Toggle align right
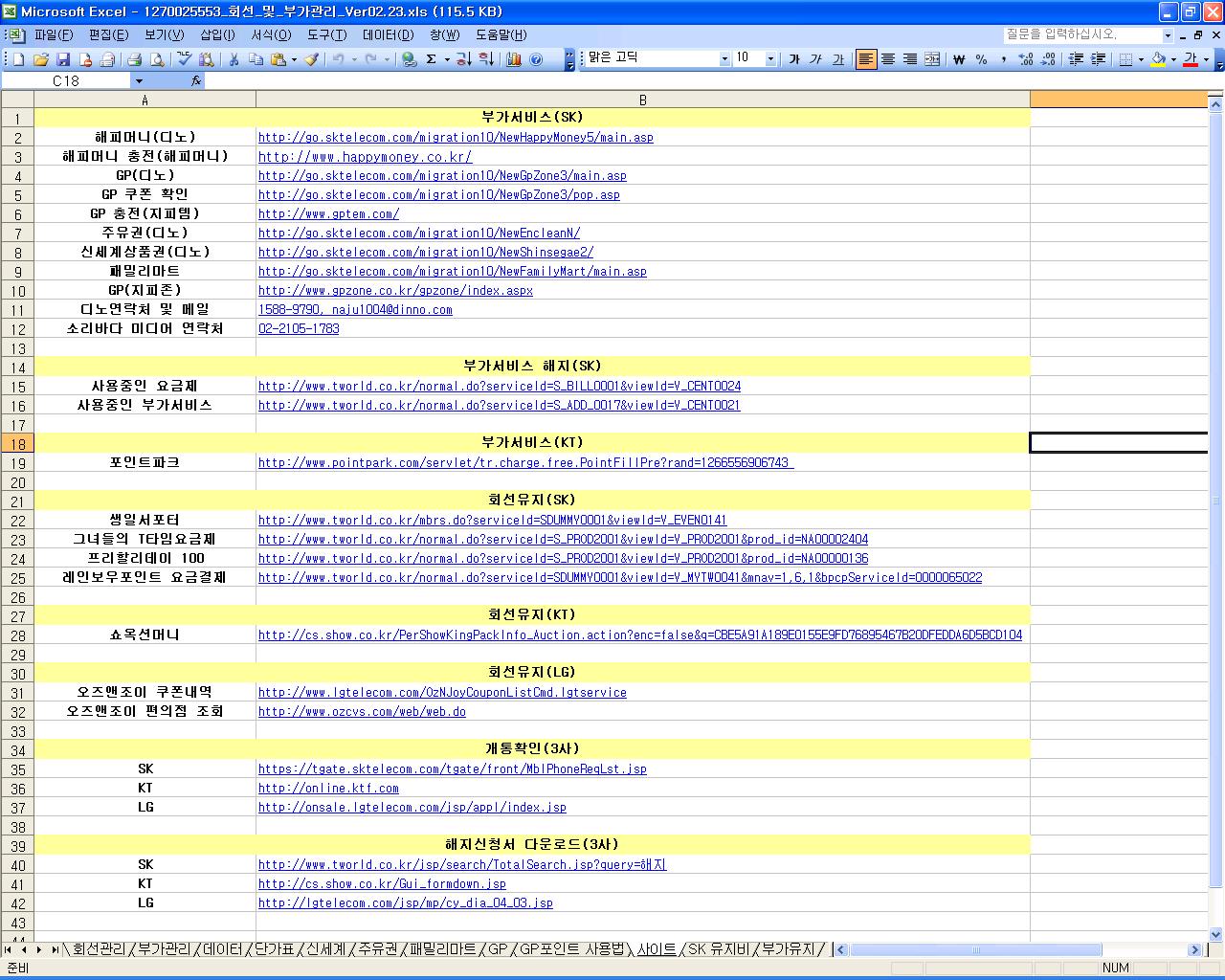This screenshot has width=1225, height=980. (910, 59)
